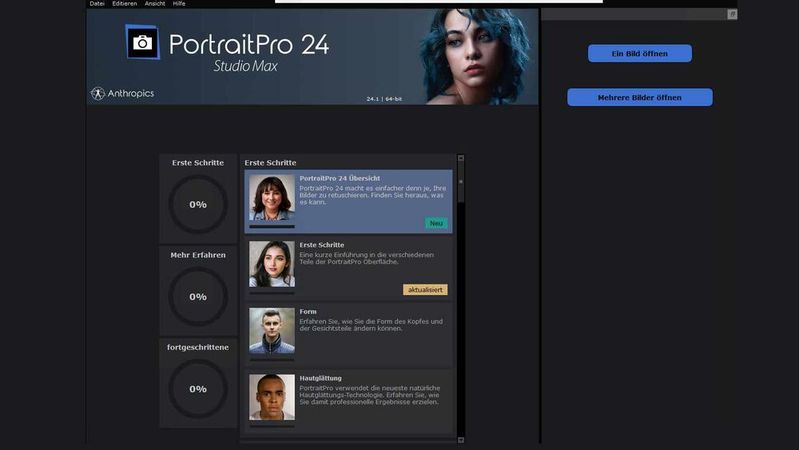The image size is (799, 450).
Task: Click the tutorial list scrollbar thumb
Action: [x=461, y=182]
